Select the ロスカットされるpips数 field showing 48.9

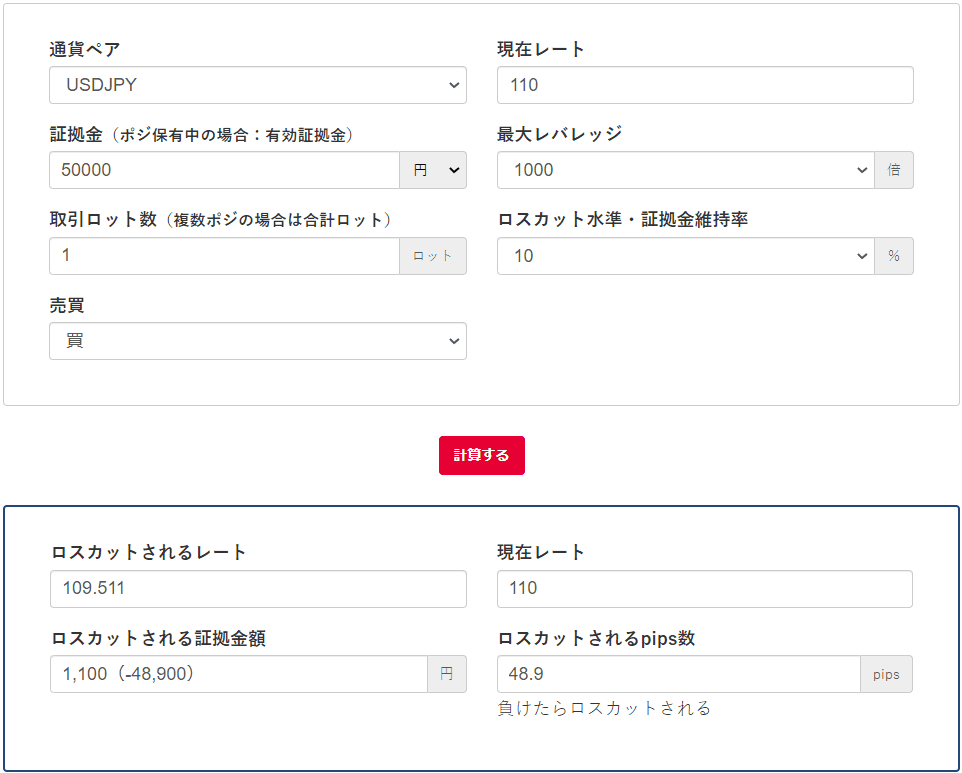click(678, 674)
